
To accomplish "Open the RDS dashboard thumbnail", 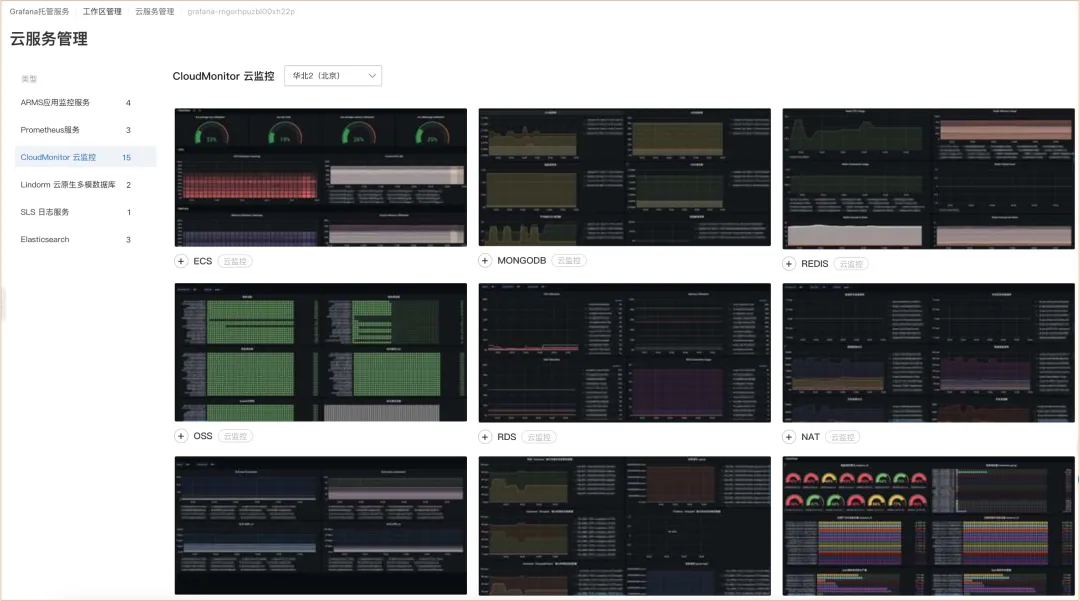I will tap(625, 352).
